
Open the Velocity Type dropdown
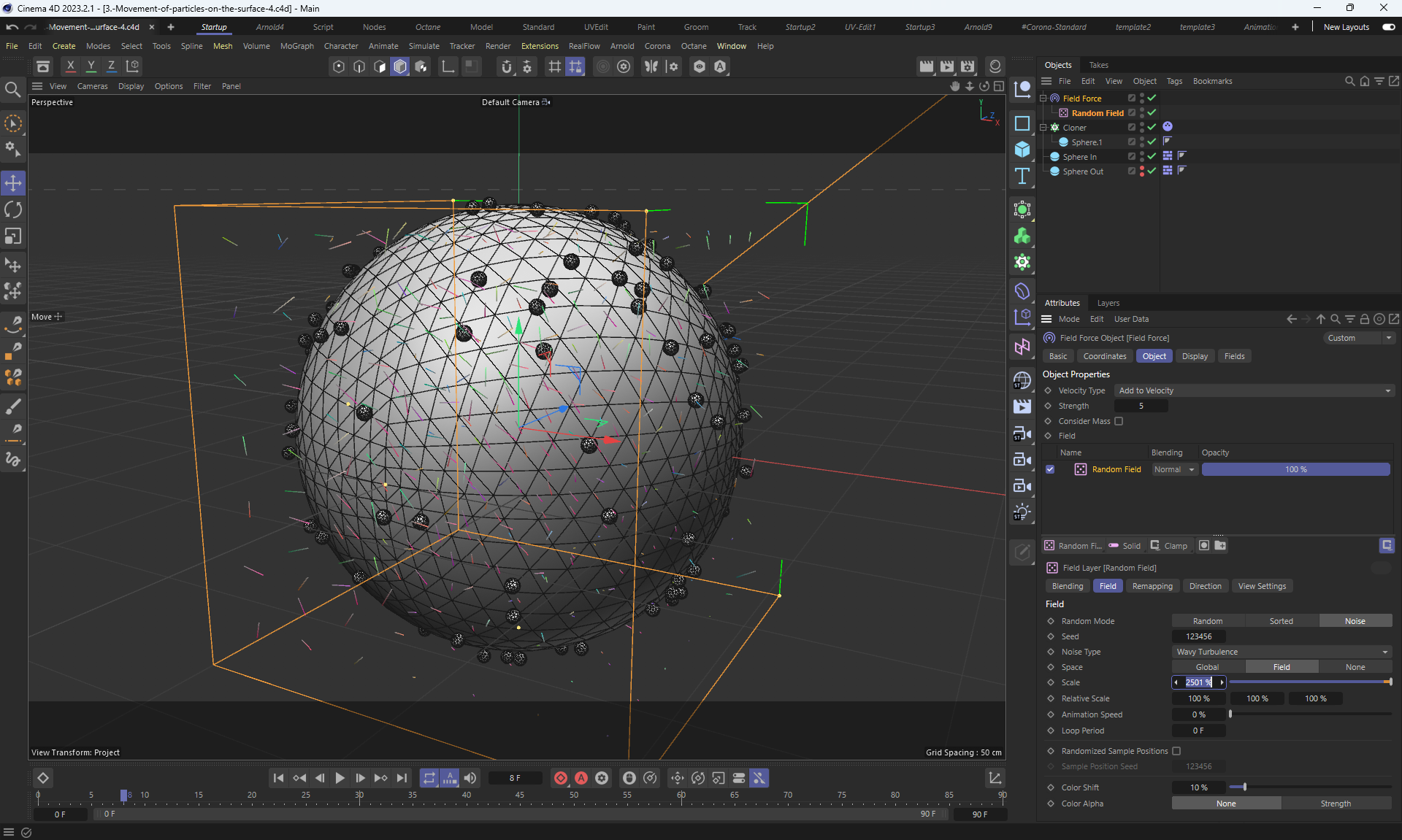[1254, 390]
